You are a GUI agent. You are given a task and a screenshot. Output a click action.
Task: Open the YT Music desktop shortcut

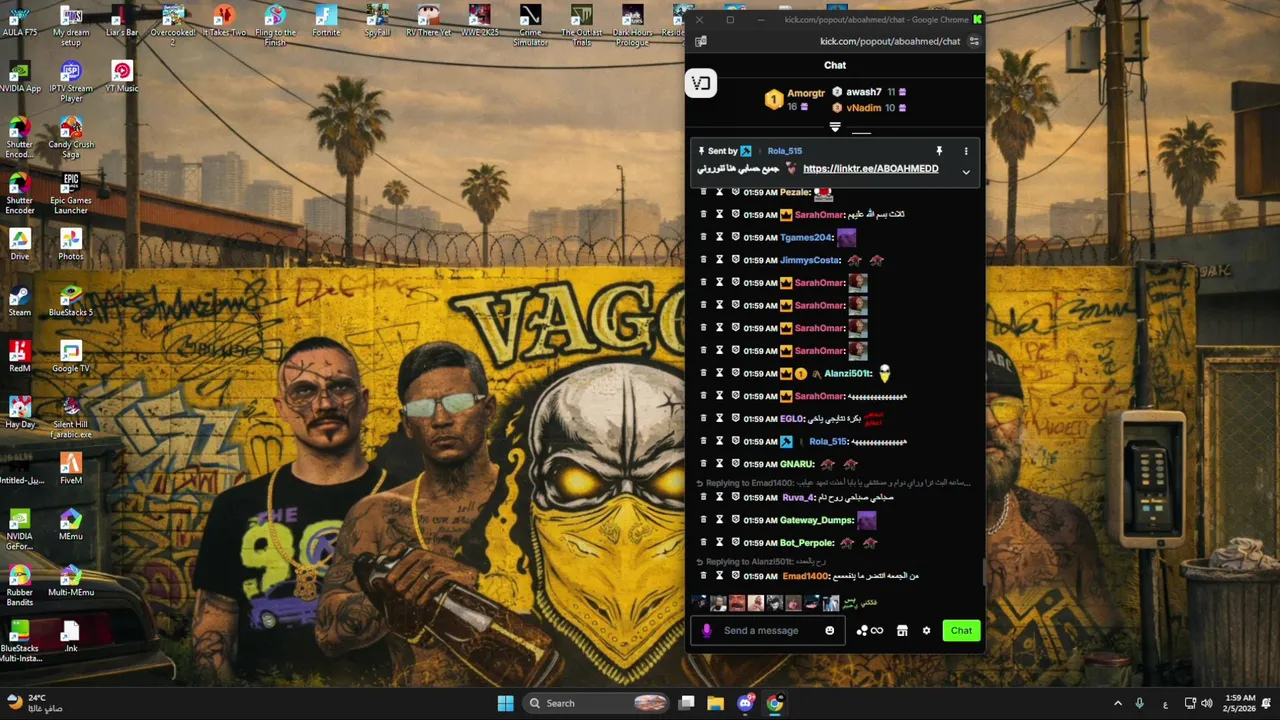pyautogui.click(x=122, y=77)
